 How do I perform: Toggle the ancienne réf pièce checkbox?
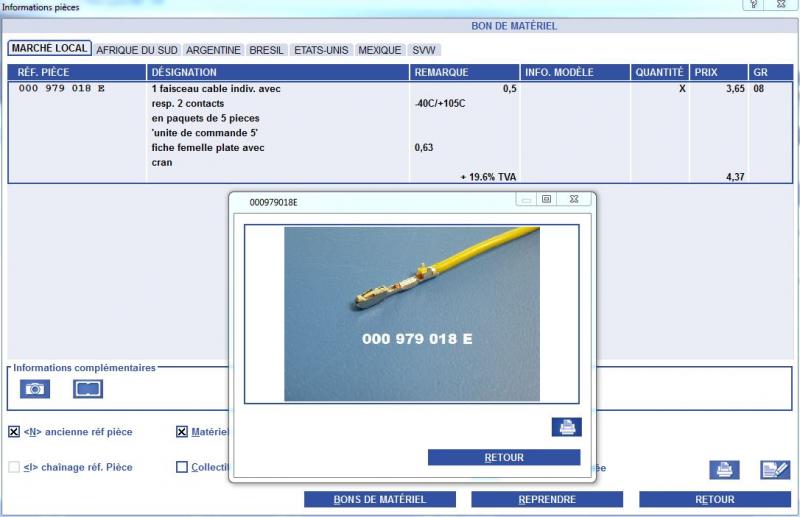click(x=14, y=432)
